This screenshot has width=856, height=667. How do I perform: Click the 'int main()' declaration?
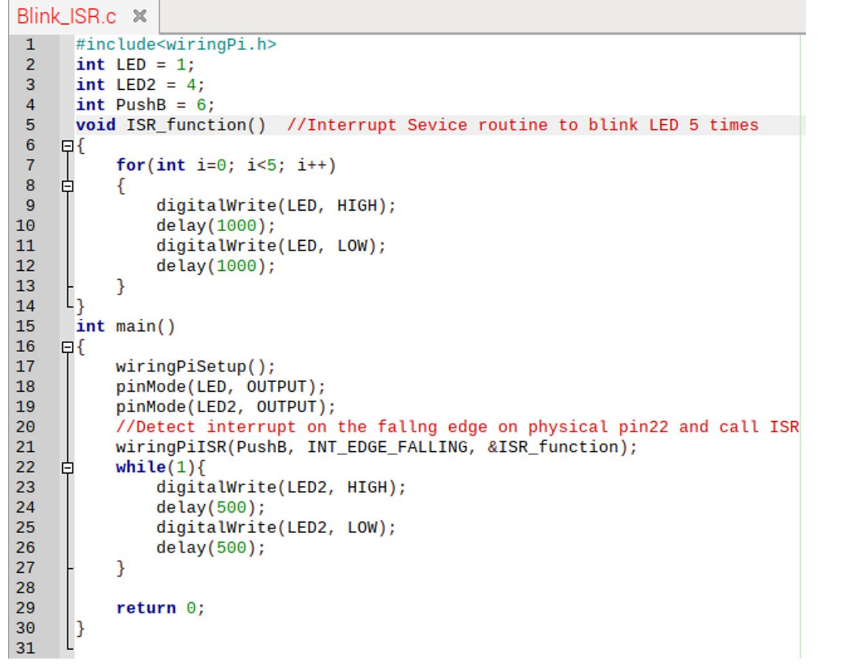pos(126,326)
